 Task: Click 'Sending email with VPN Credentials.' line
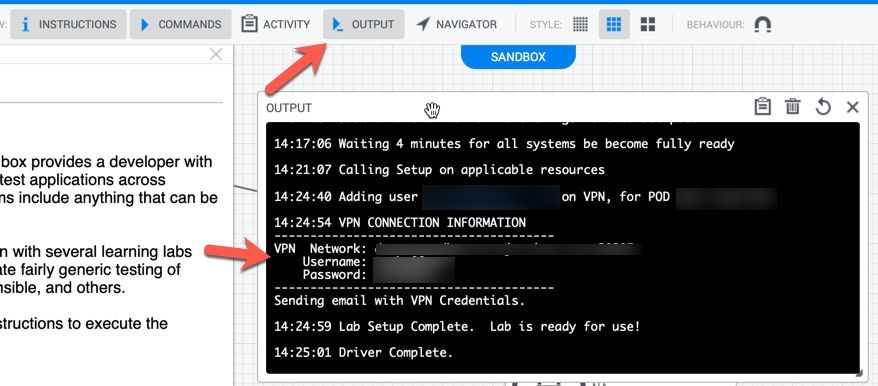click(x=399, y=300)
